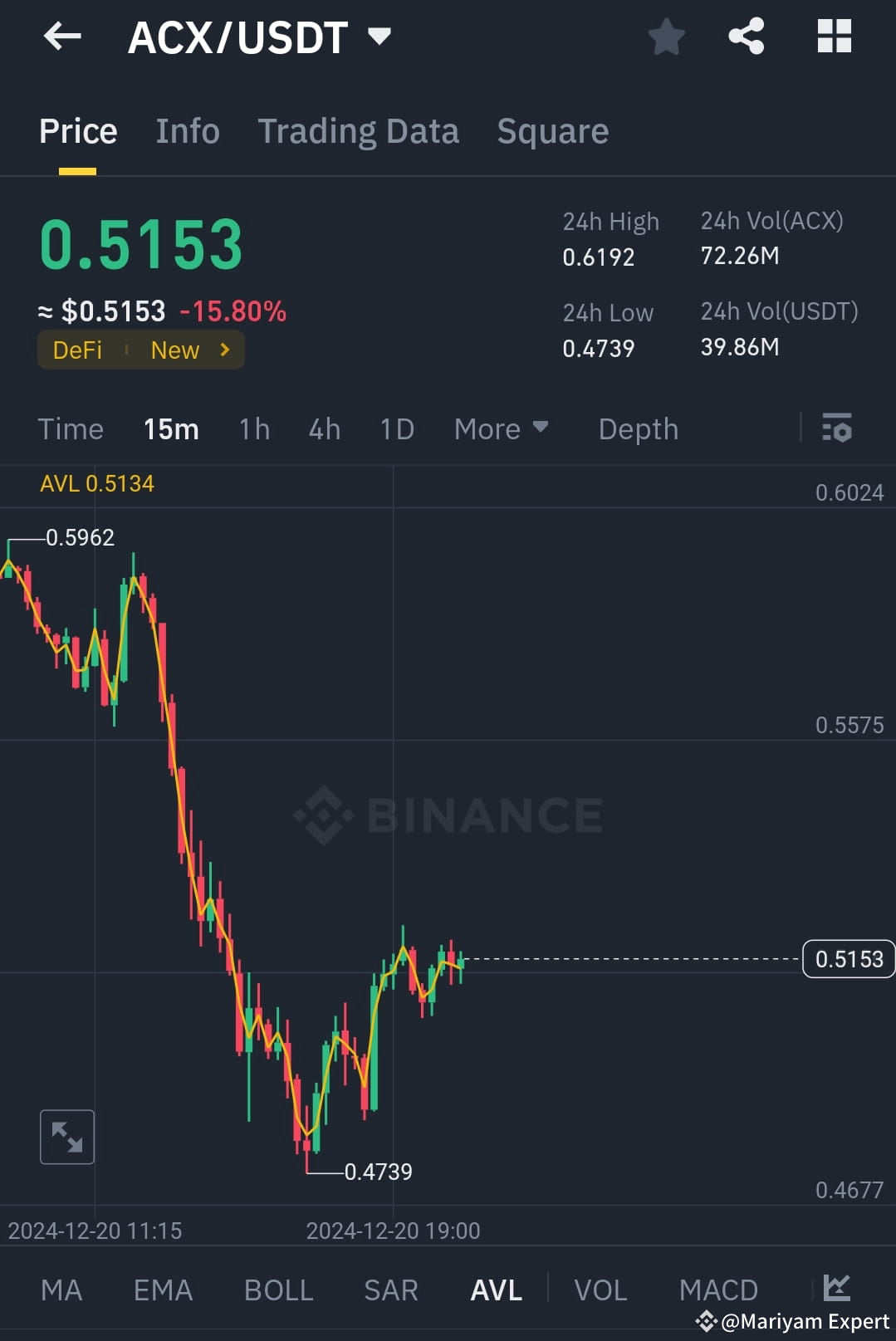Open the markets grid icon top right

point(833,37)
